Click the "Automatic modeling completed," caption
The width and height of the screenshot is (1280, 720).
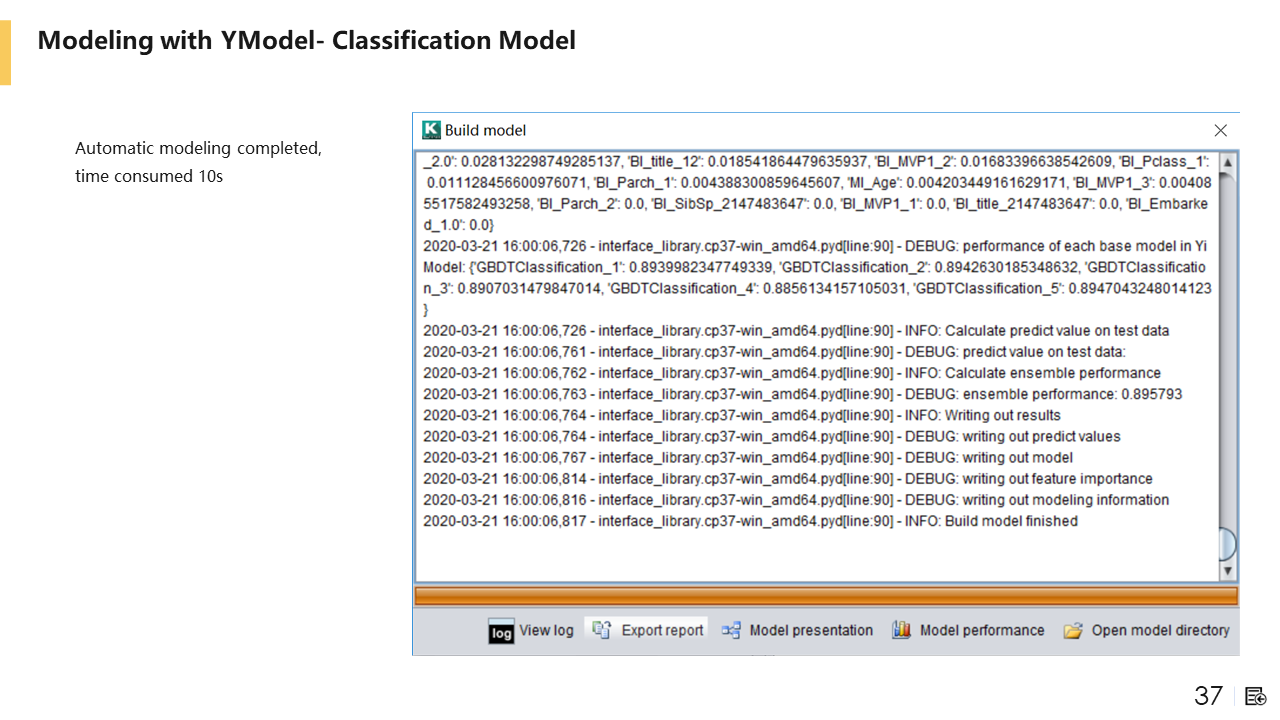click(198, 149)
